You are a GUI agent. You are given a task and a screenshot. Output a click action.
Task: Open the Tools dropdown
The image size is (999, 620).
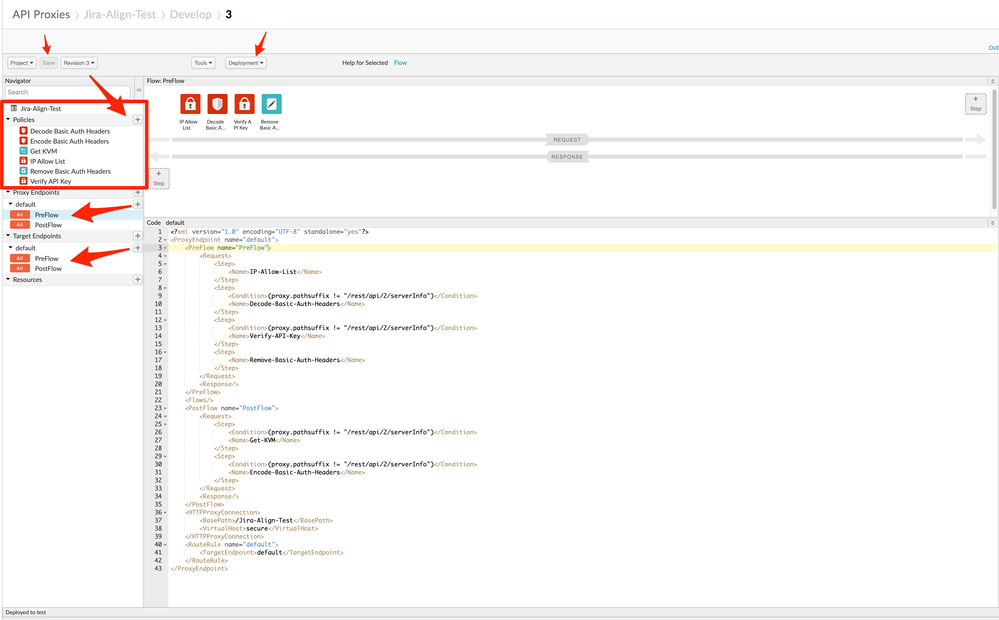204,62
